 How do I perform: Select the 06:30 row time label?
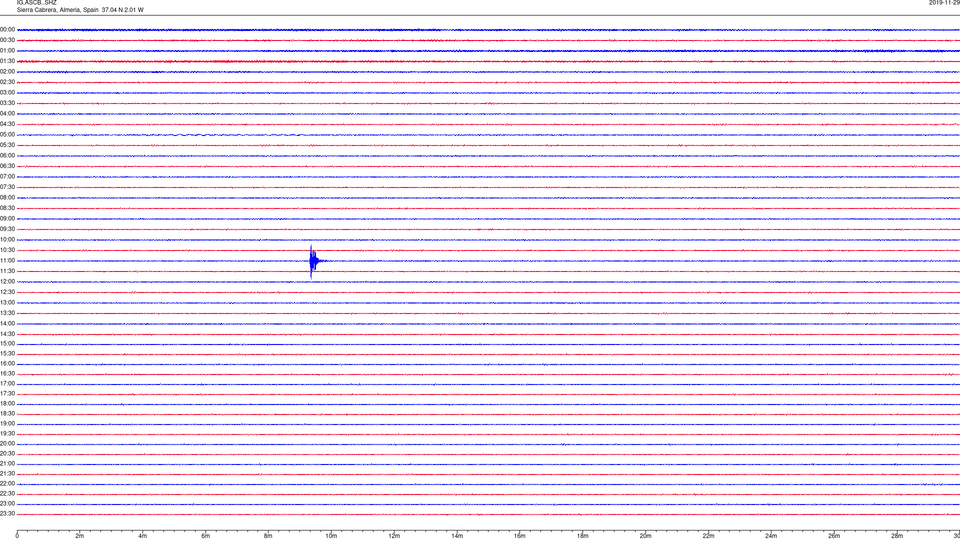8,166
